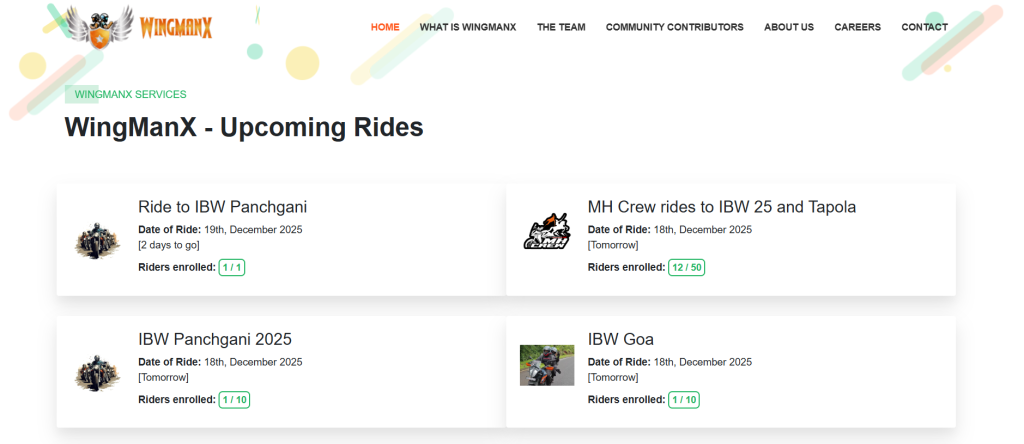Click the WingManX winged logo icon
This screenshot has width=1024, height=444.
pyautogui.click(x=98, y=27)
